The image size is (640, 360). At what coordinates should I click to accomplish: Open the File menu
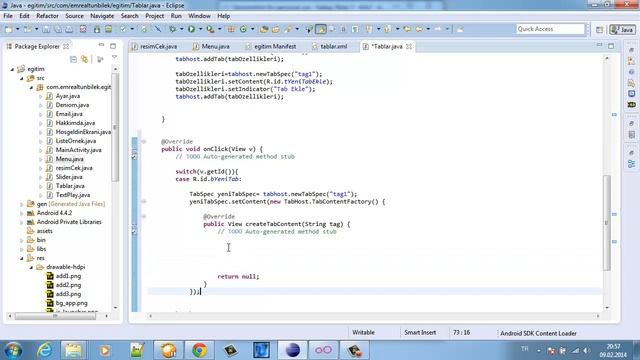coord(8,16)
